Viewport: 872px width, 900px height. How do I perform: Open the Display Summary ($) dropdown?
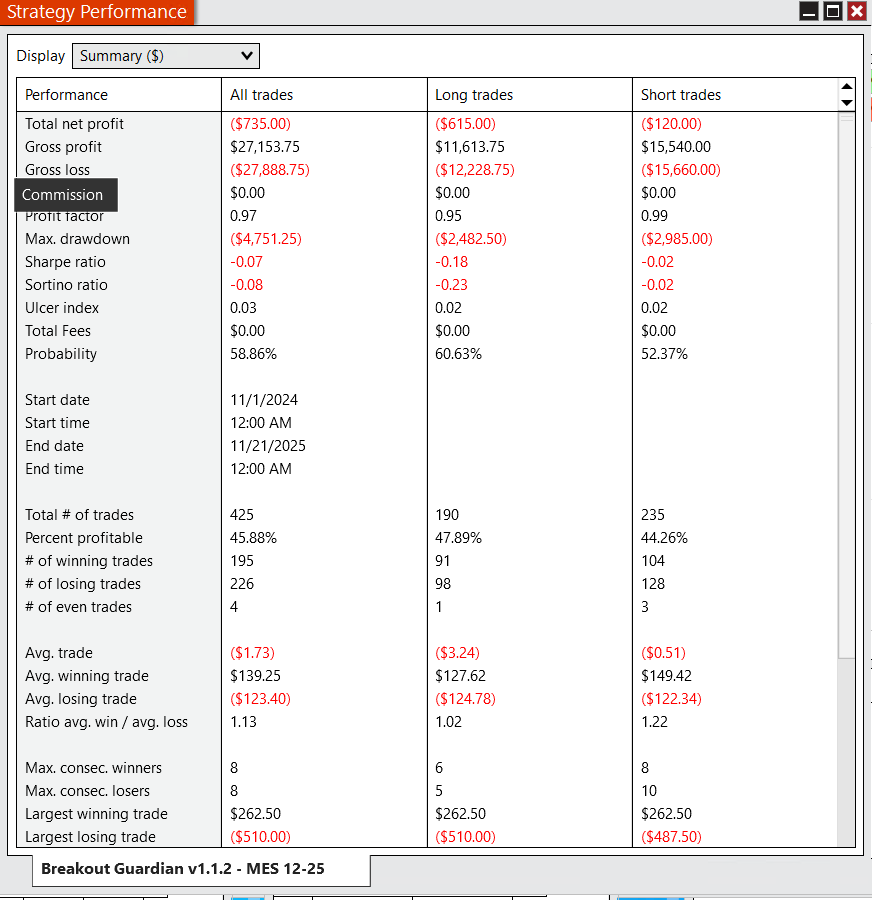pos(166,56)
